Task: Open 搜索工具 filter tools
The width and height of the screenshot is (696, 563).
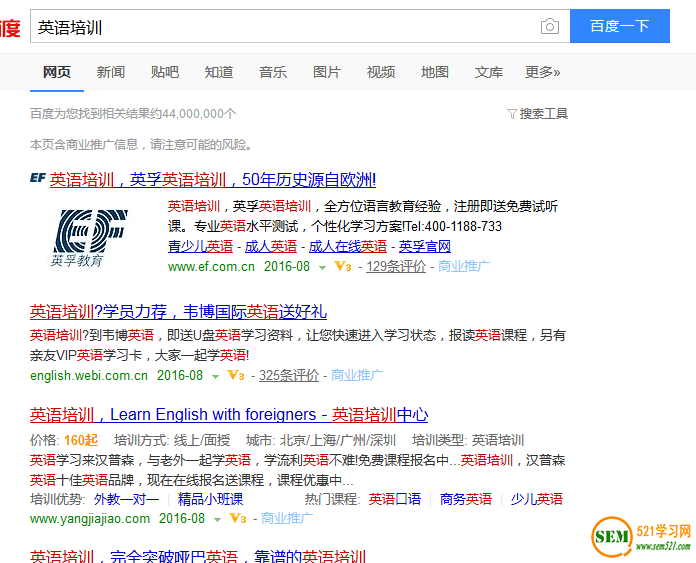Action: [538, 114]
